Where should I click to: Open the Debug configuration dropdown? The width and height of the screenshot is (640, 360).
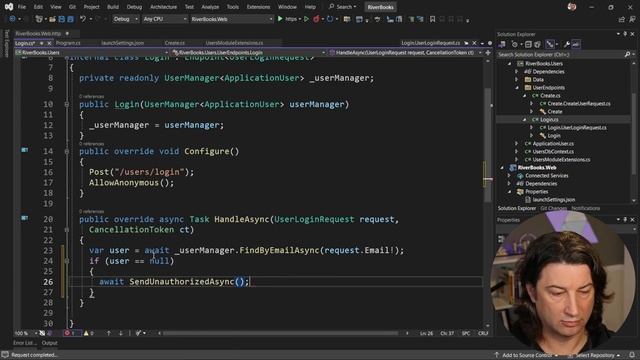(x=125, y=19)
